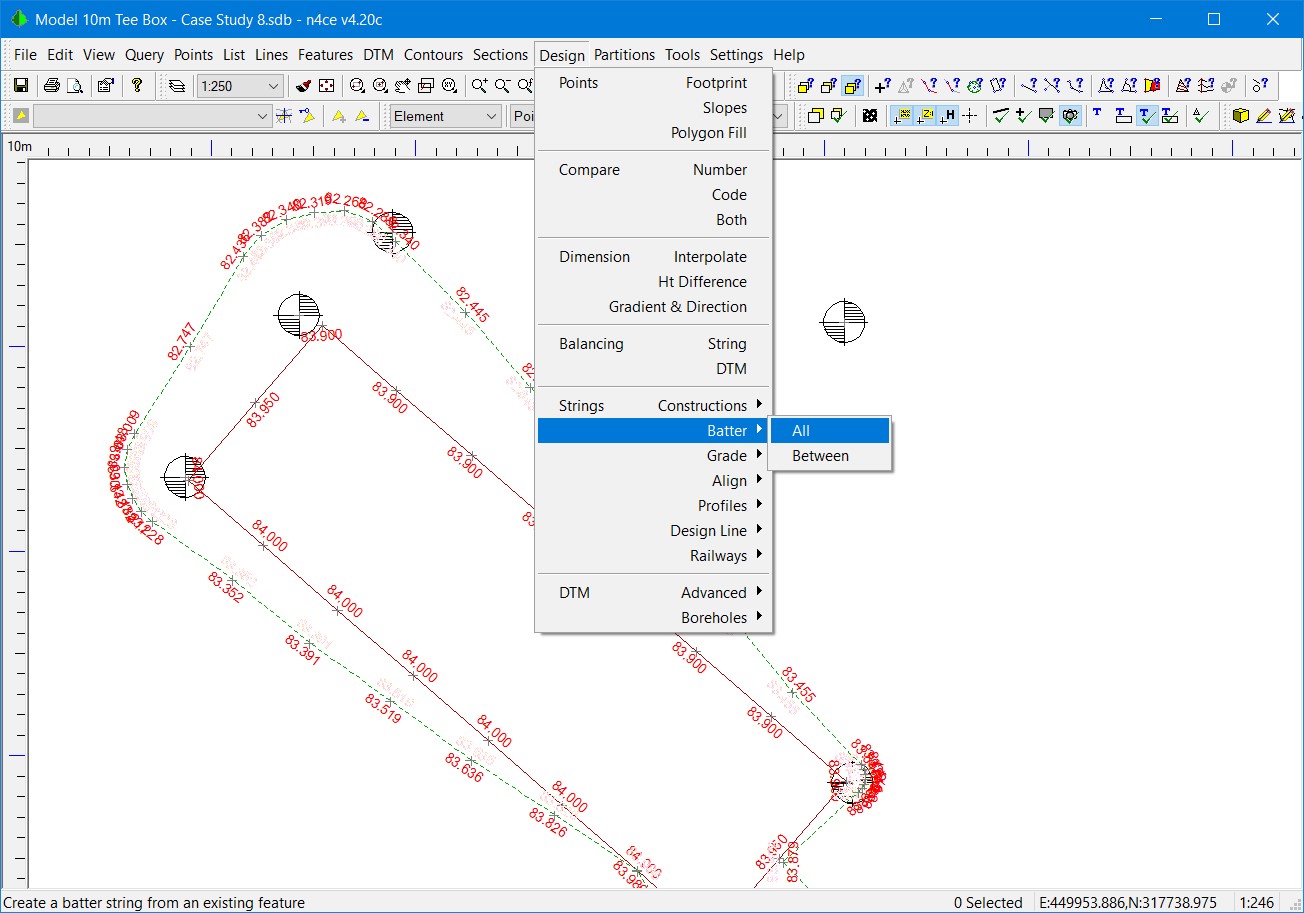
Task: Click the pan hand icon
Action: 403,86
